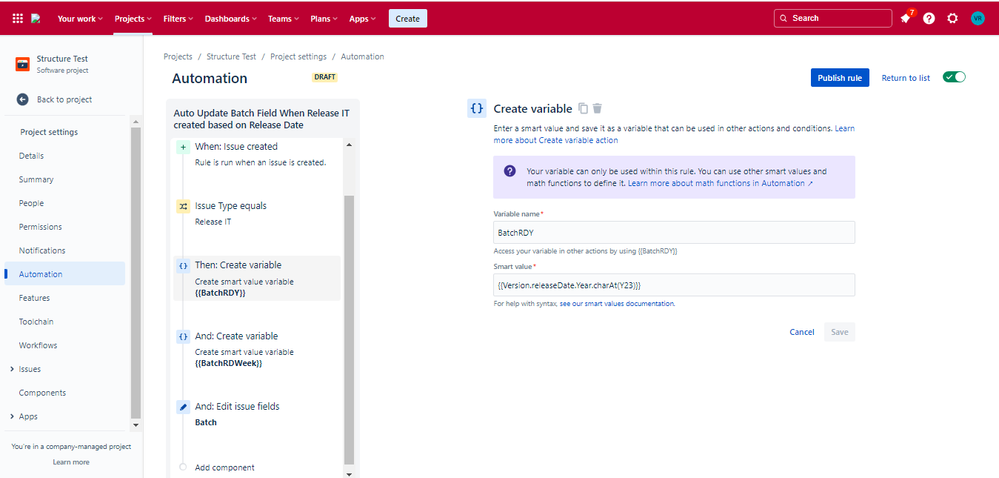Open Permissions in project settings
The height and width of the screenshot is (478, 999).
tap(40, 226)
